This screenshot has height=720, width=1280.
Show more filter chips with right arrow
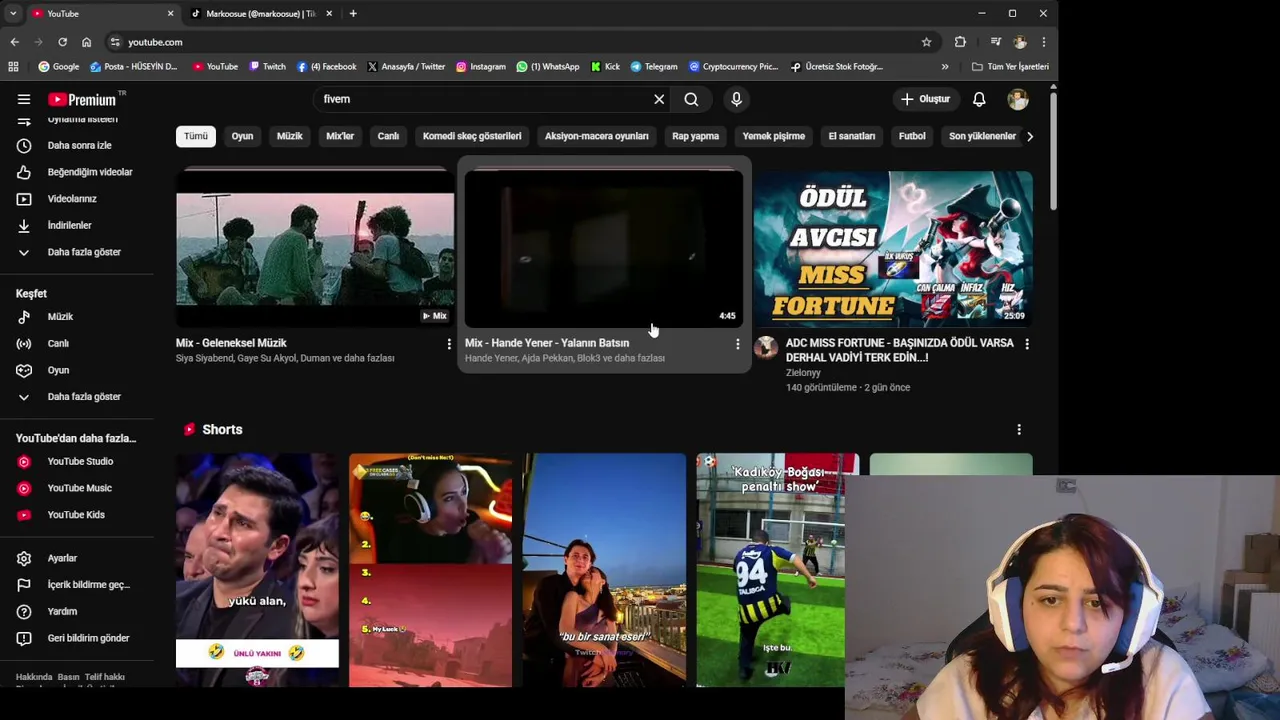pos(1030,136)
